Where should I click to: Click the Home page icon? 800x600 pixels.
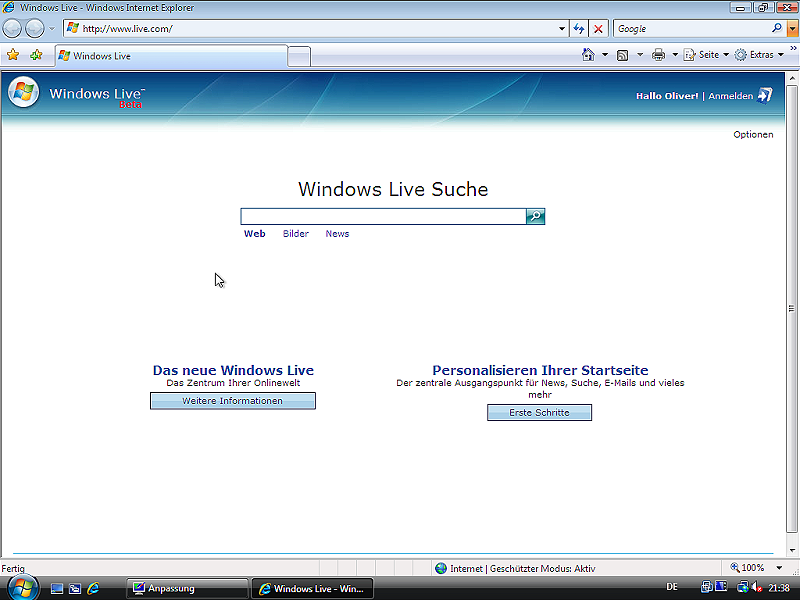coord(588,55)
